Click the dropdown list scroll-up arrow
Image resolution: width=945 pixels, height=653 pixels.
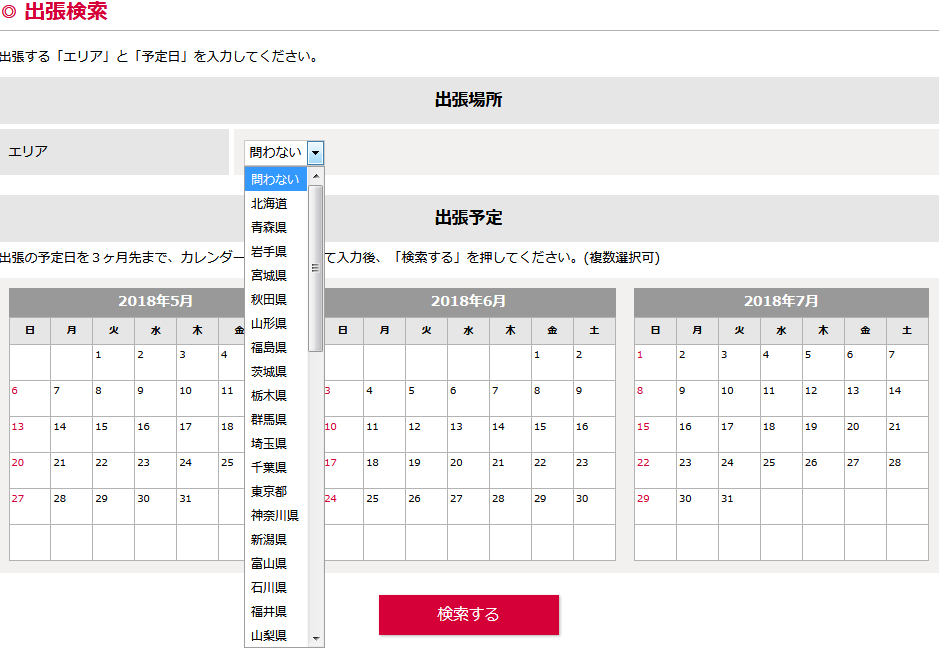click(x=316, y=175)
